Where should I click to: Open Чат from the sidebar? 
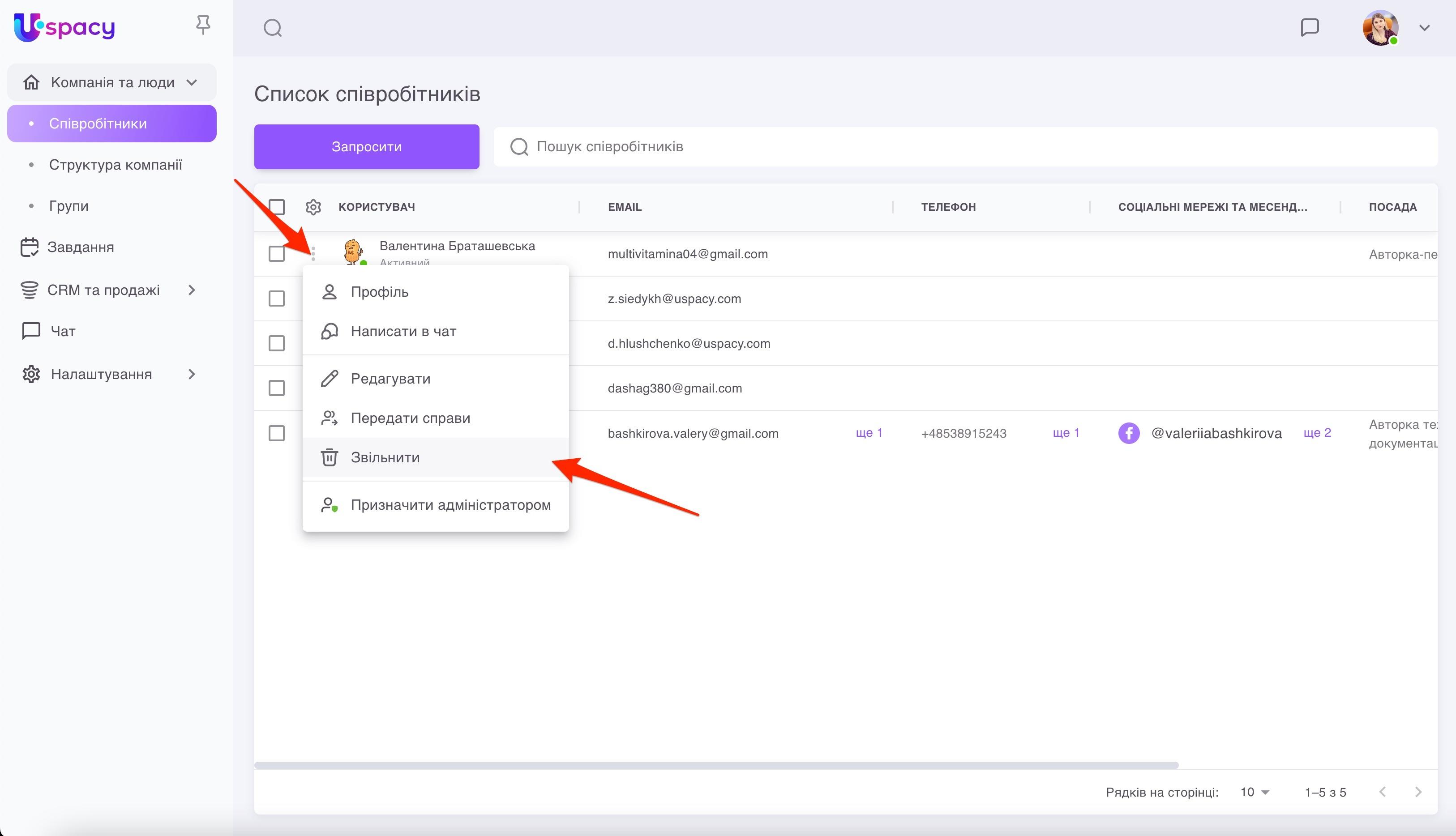tap(62, 331)
